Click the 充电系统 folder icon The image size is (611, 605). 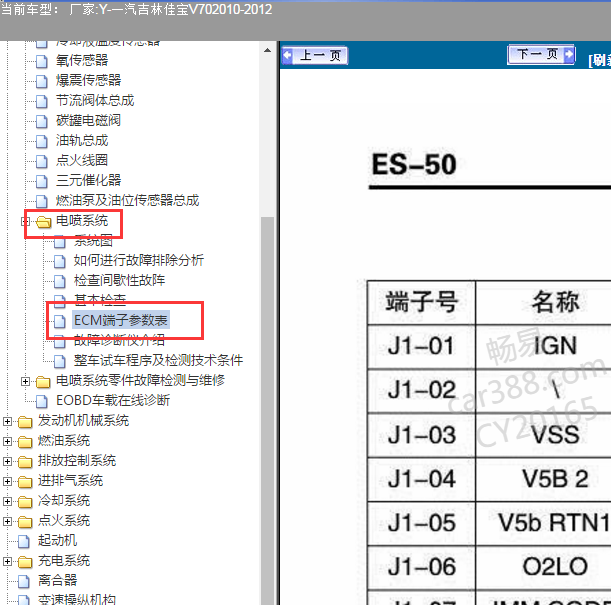click(25, 562)
